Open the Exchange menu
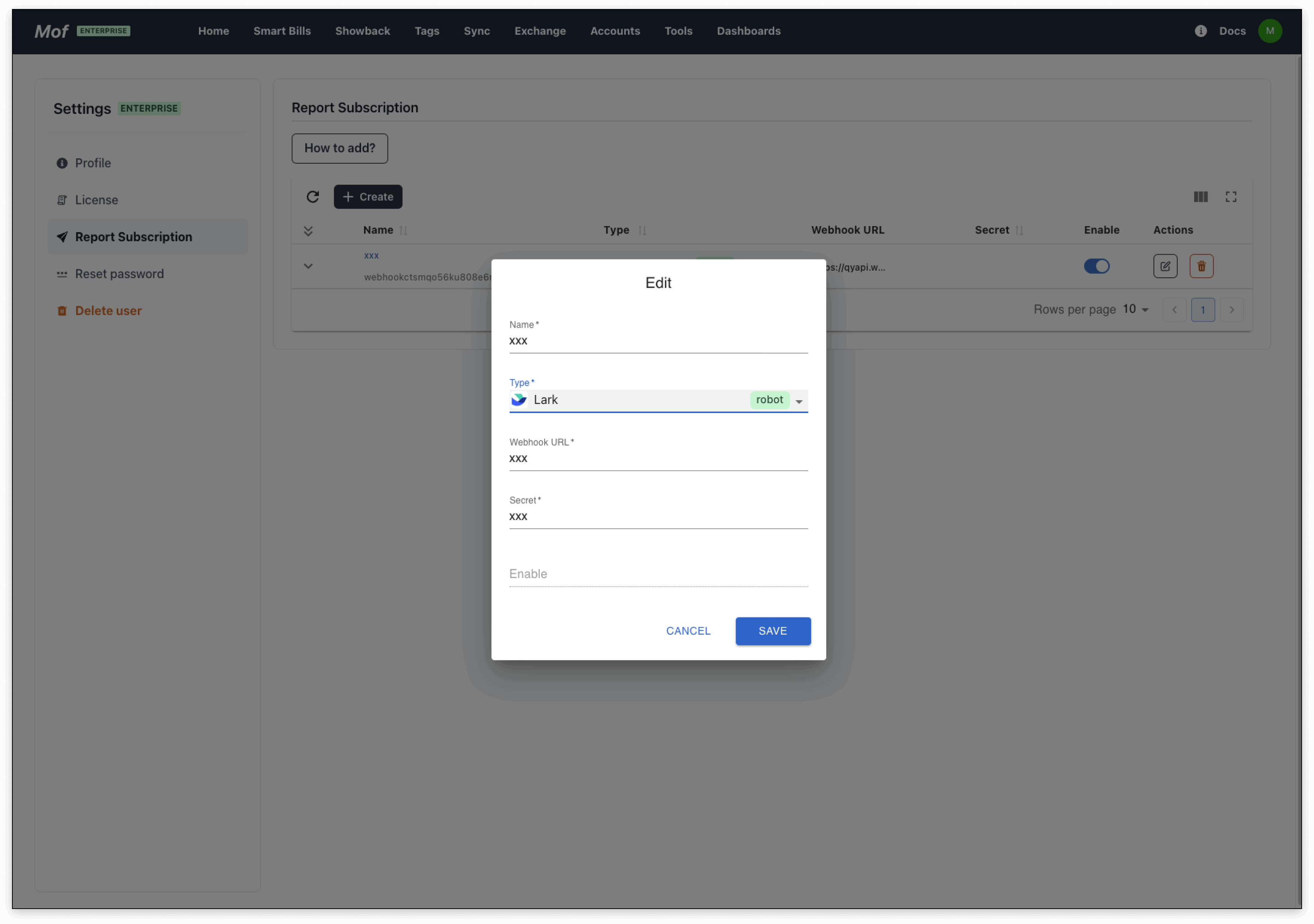1314x924 pixels. tap(540, 31)
